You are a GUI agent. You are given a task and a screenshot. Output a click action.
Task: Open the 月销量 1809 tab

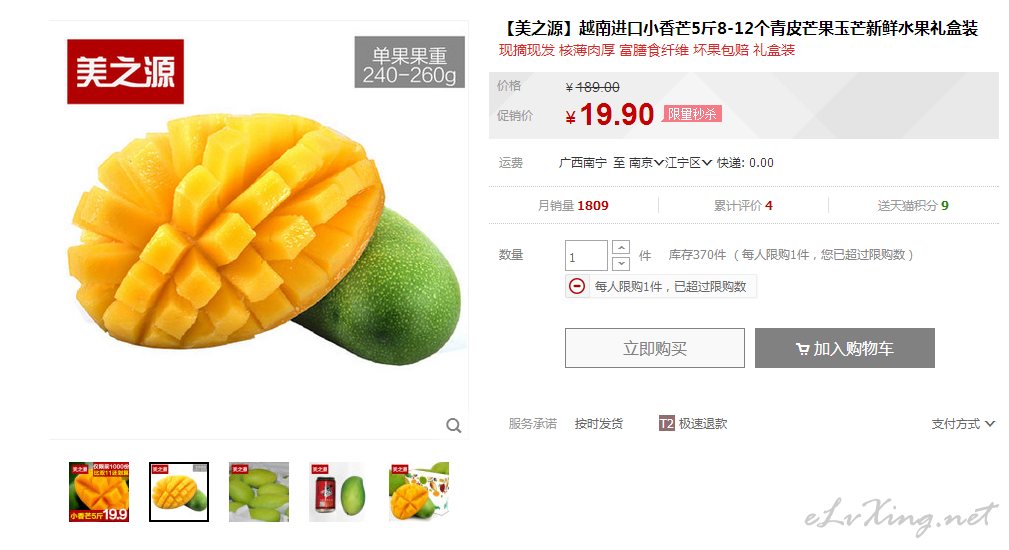pos(573,206)
